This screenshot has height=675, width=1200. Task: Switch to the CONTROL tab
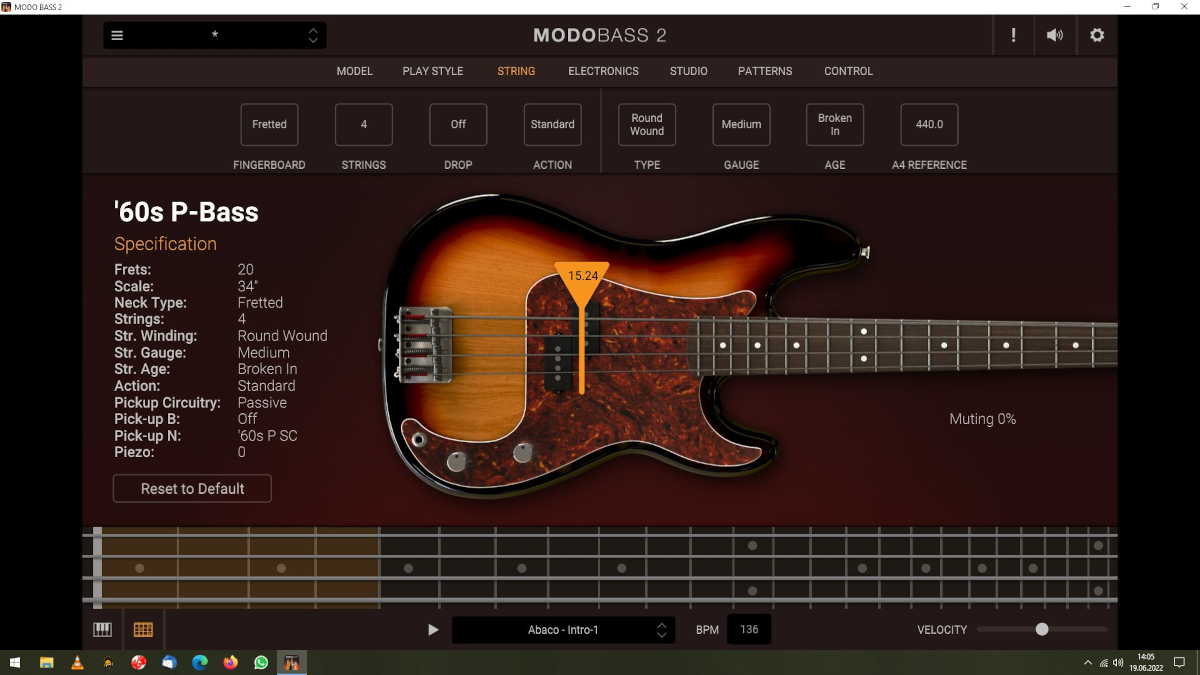(x=849, y=71)
